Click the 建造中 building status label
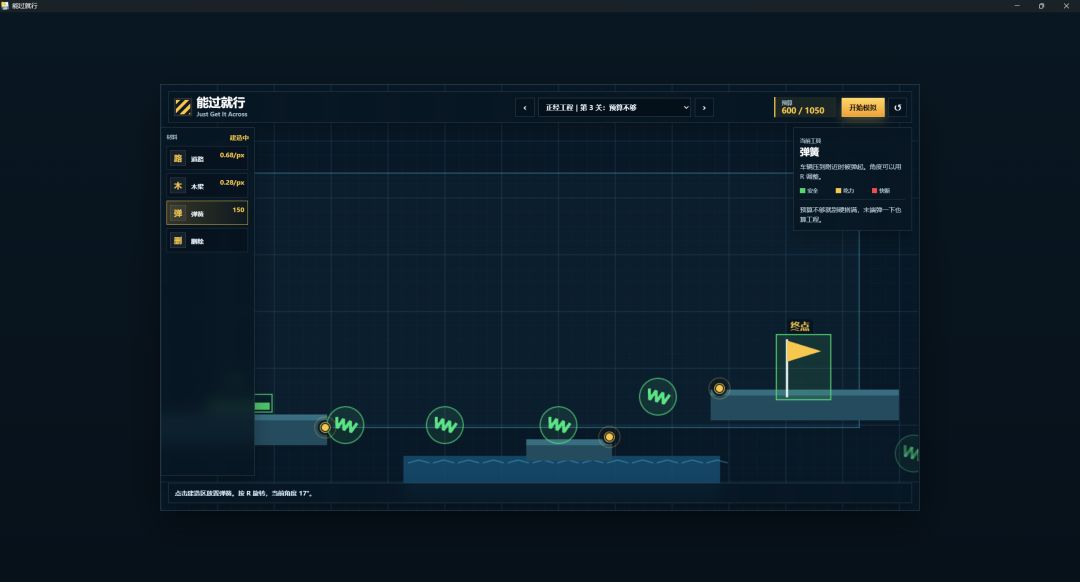Viewport: 1080px width, 582px height. click(239, 138)
